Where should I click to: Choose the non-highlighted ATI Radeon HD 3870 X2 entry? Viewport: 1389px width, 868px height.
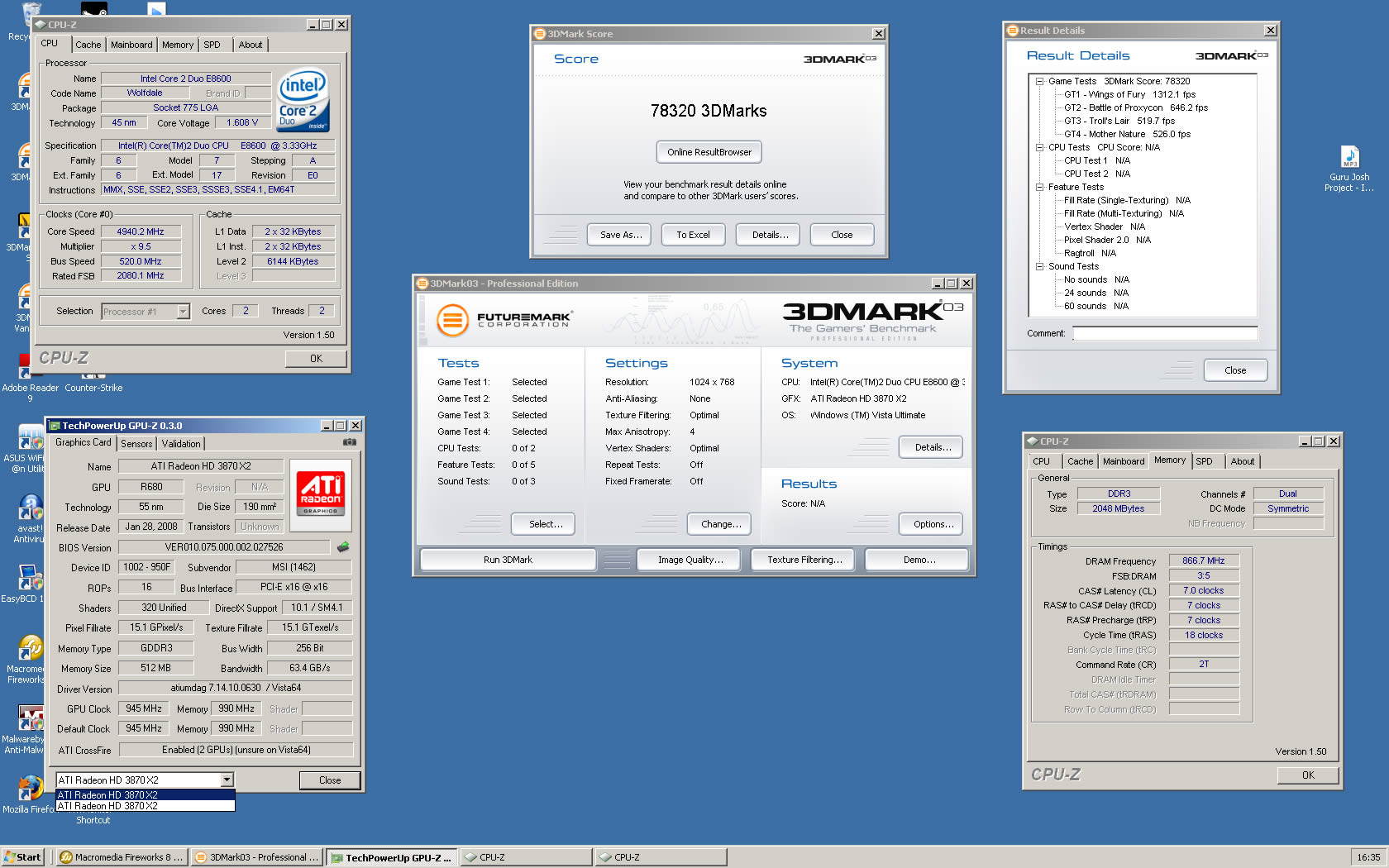point(146,805)
